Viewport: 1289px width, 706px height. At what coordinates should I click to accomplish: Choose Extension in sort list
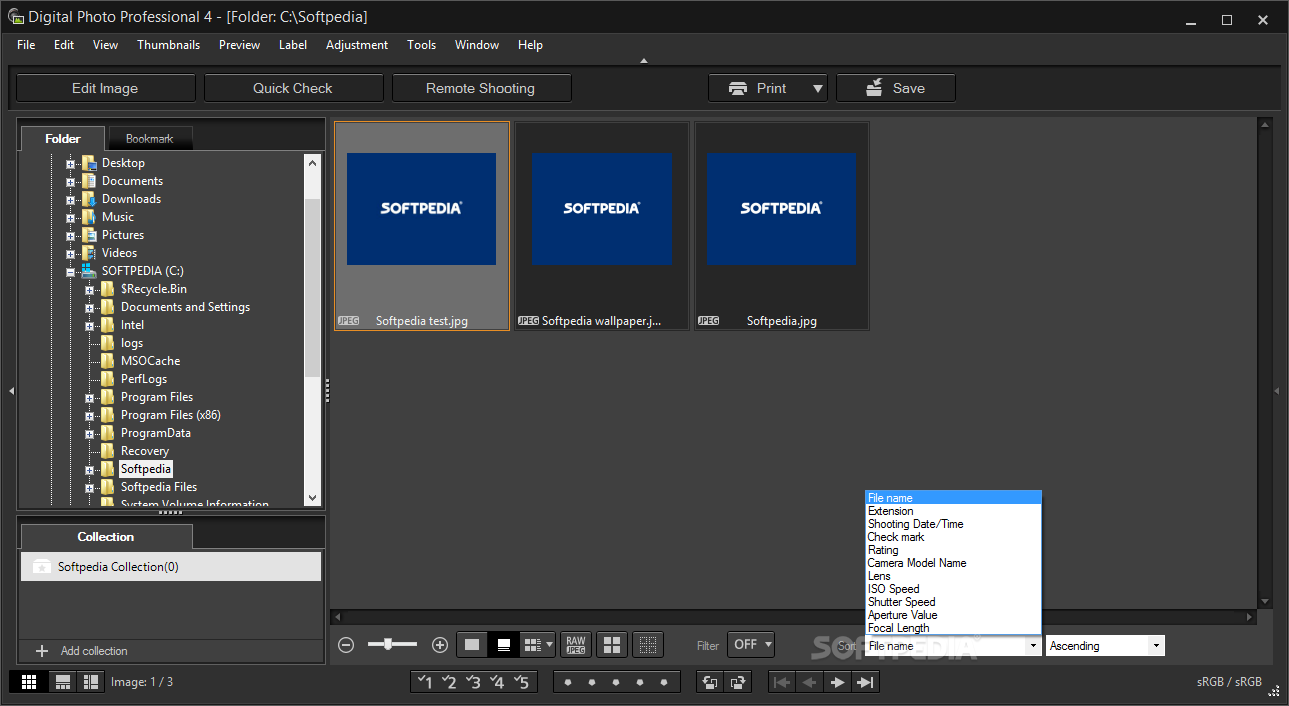click(953, 511)
